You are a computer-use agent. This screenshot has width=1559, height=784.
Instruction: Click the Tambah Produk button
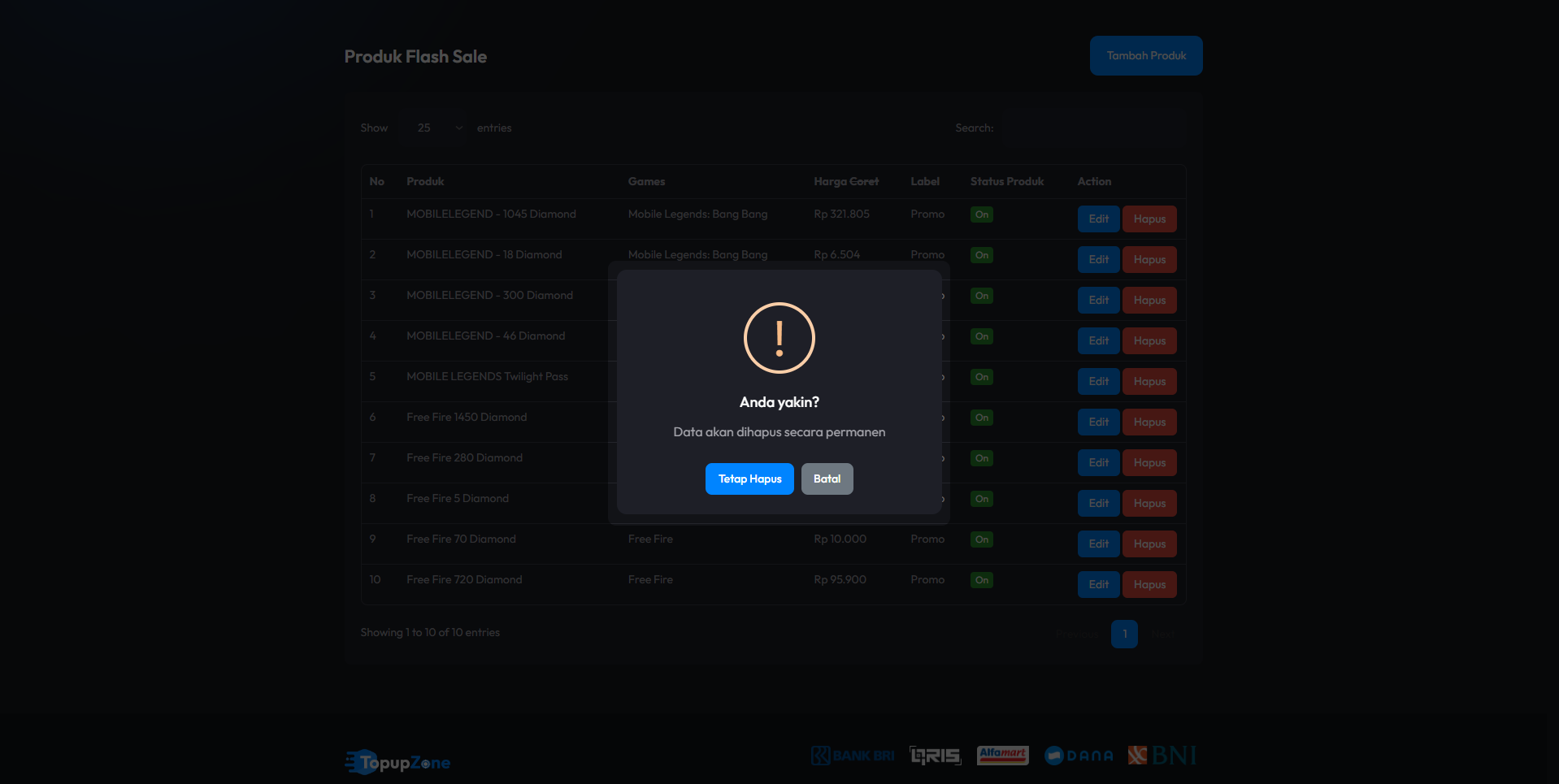click(x=1146, y=55)
